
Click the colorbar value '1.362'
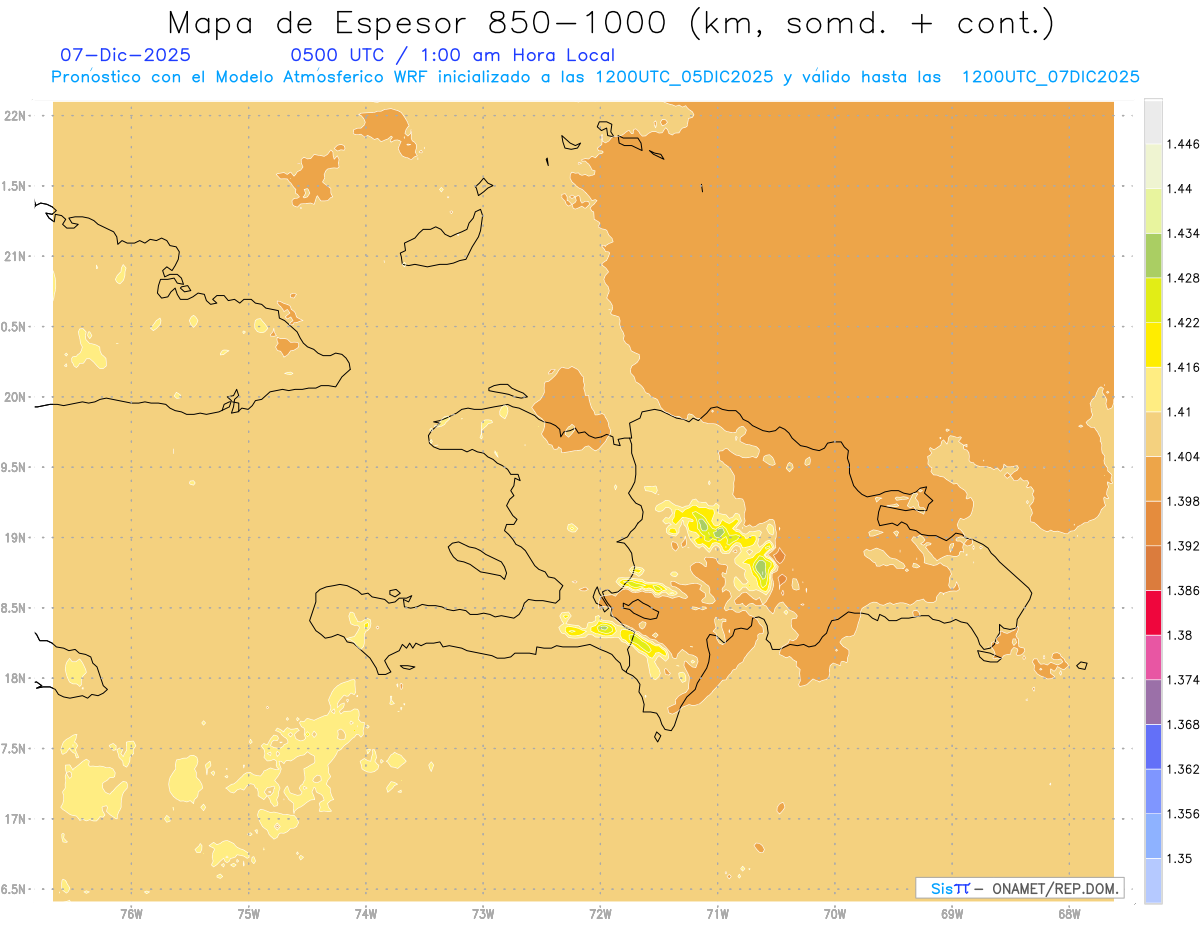pos(1182,769)
